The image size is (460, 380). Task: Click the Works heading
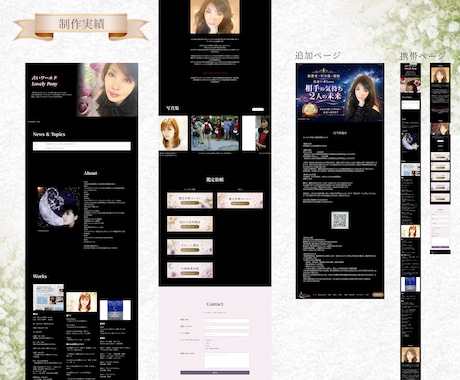tap(40, 276)
